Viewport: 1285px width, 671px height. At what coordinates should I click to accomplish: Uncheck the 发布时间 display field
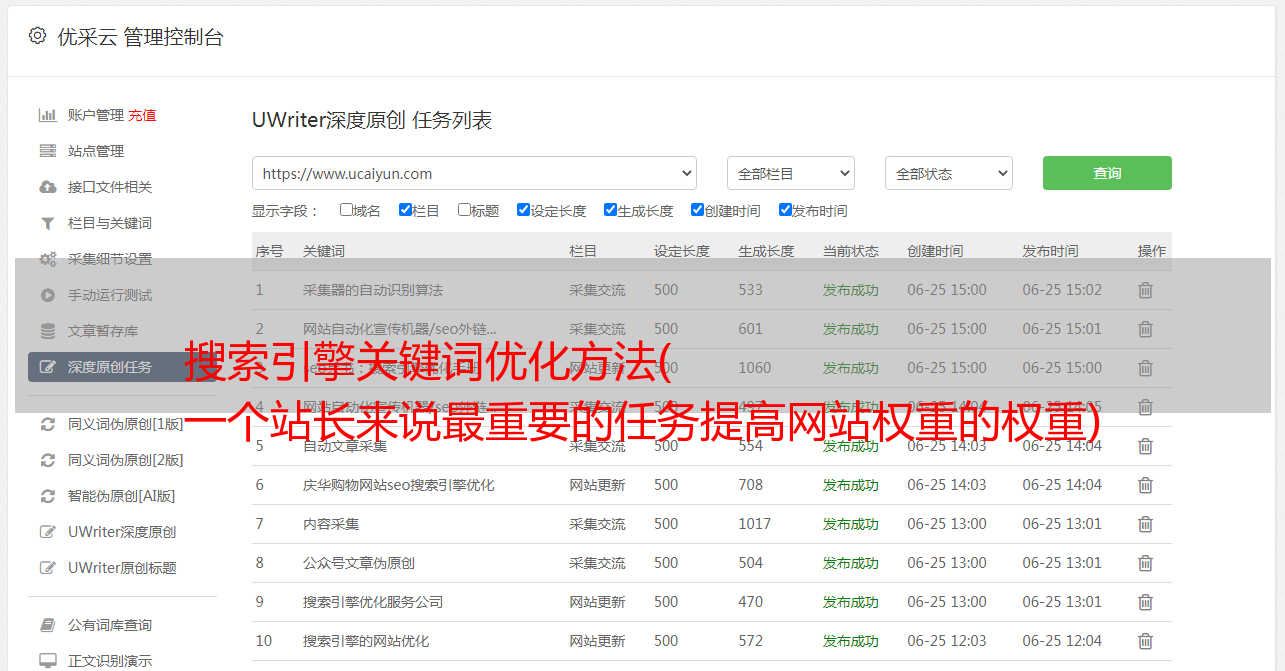[x=785, y=210]
